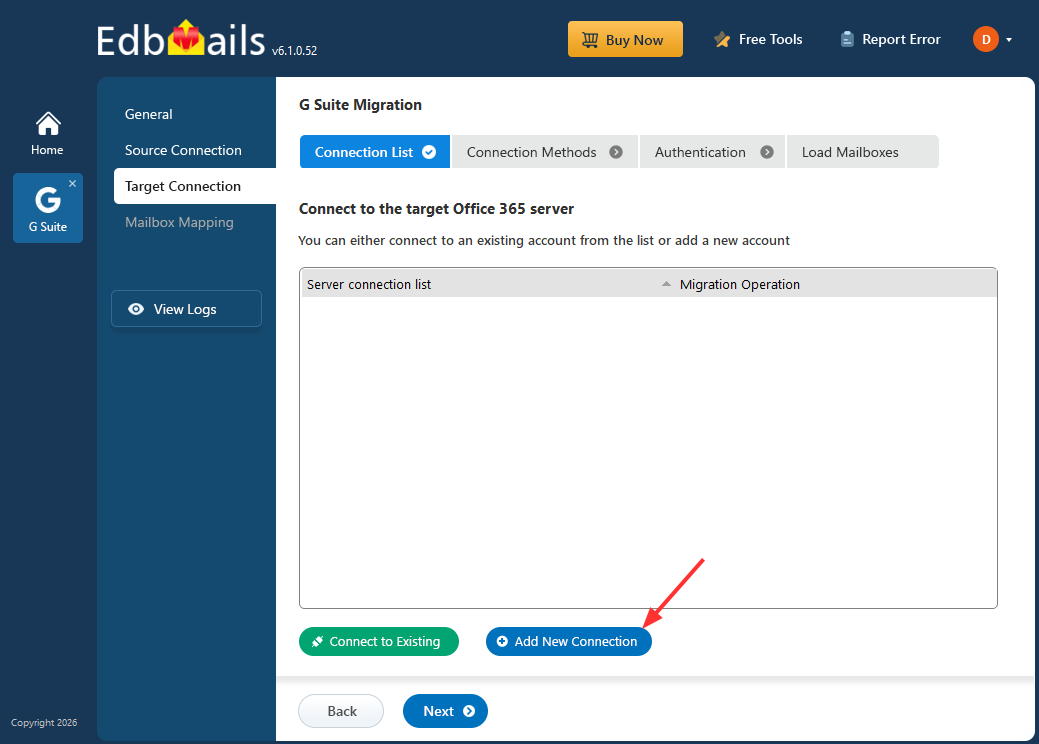The height and width of the screenshot is (744, 1039).
Task: Click the Next button
Action: tap(445, 711)
